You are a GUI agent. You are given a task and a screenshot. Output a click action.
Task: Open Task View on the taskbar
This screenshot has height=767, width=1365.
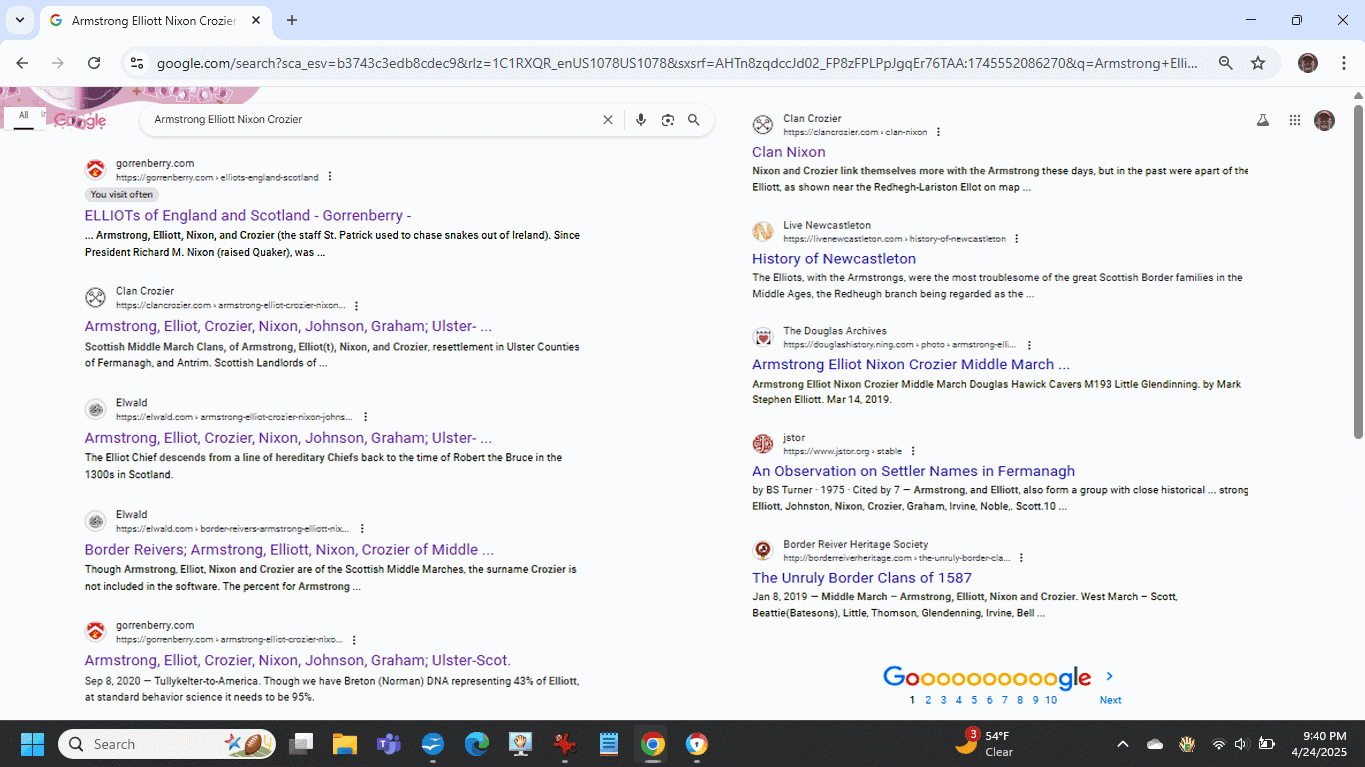click(x=301, y=744)
